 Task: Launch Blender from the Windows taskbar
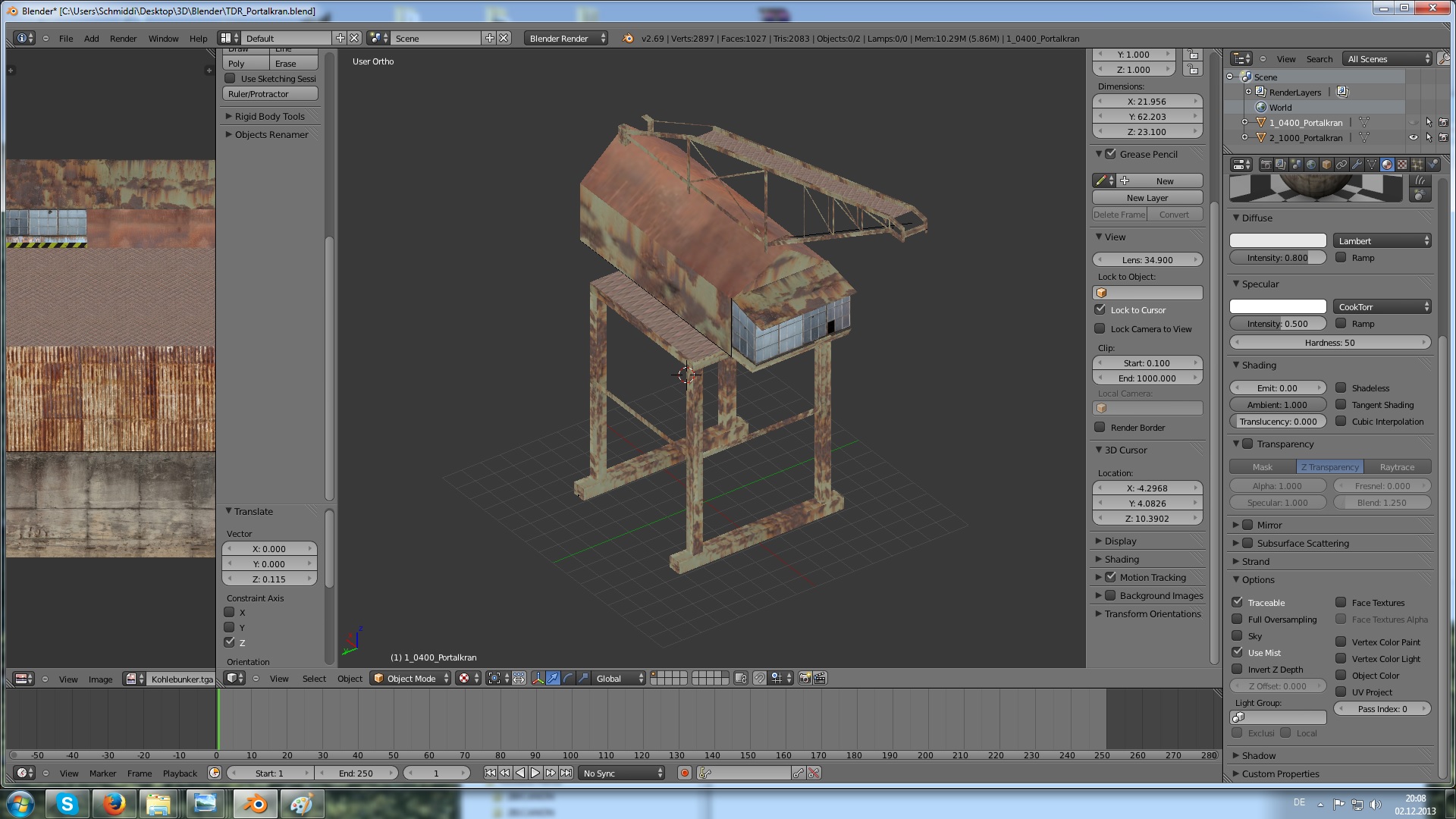(255, 804)
